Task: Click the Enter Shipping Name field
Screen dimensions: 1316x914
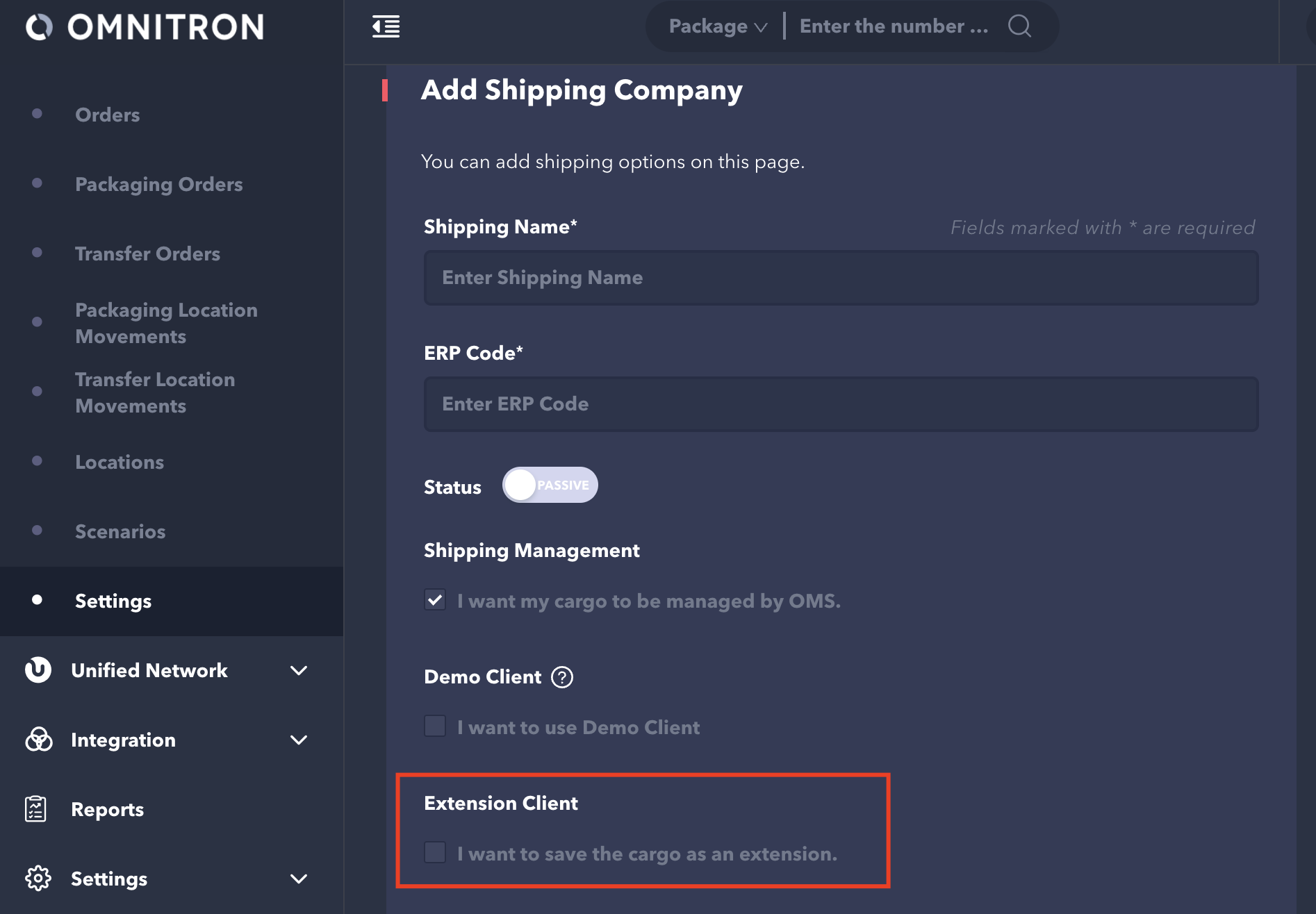Action: coord(841,278)
